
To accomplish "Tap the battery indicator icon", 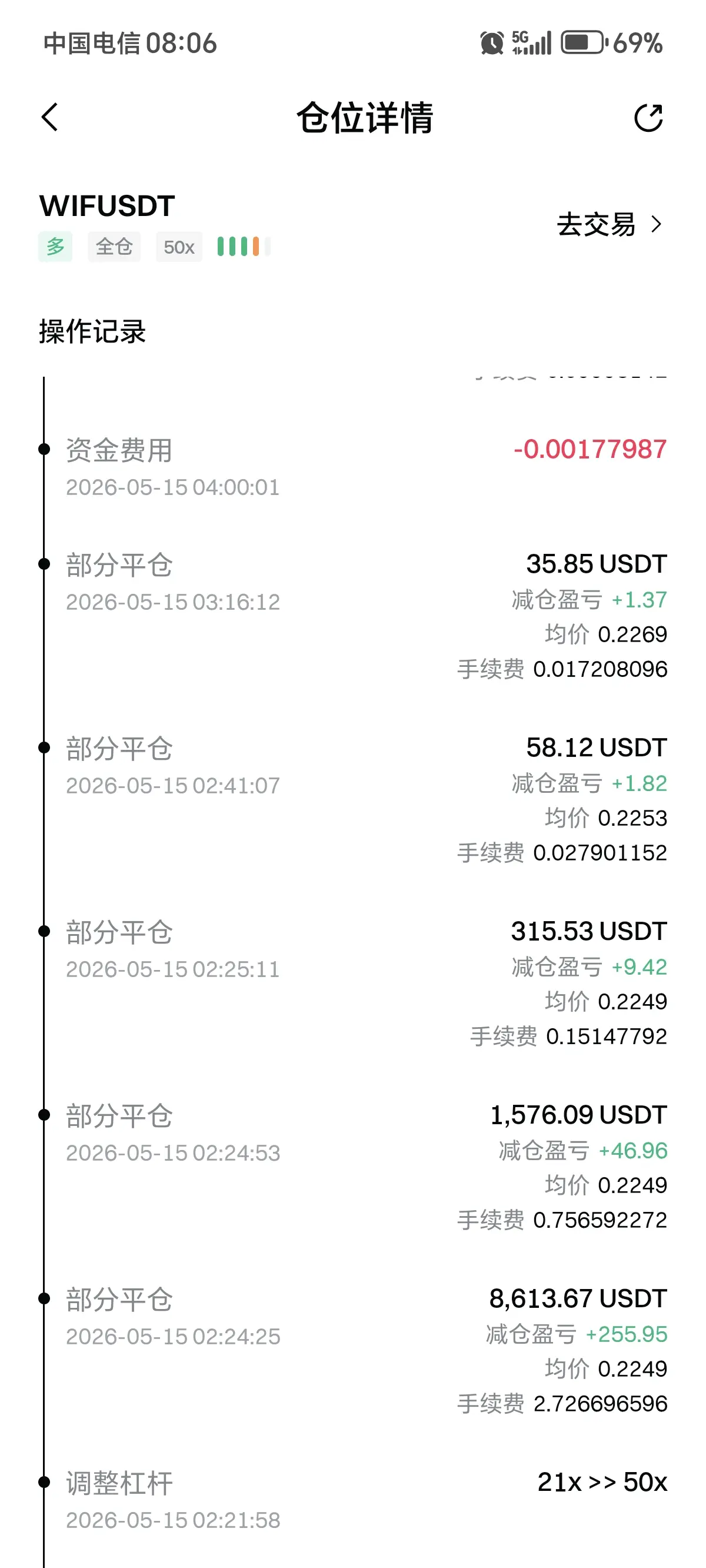I will pos(584,43).
